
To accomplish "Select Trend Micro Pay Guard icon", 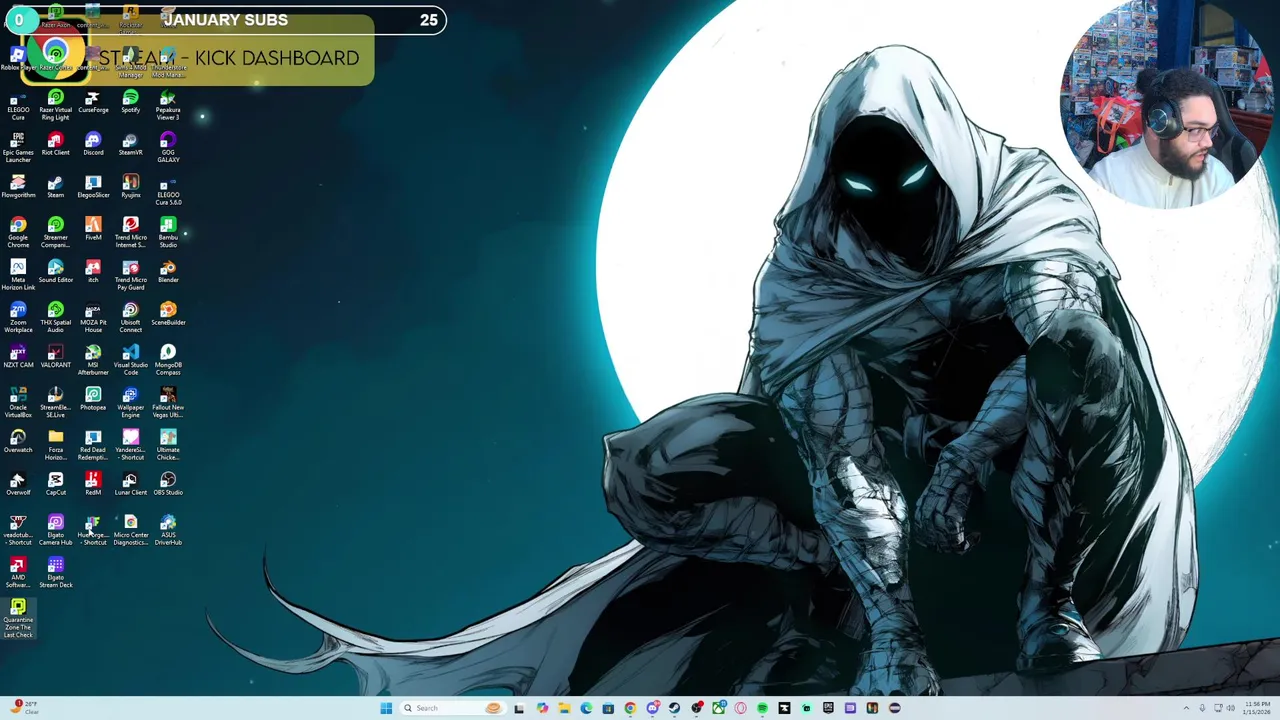I will point(130,275).
